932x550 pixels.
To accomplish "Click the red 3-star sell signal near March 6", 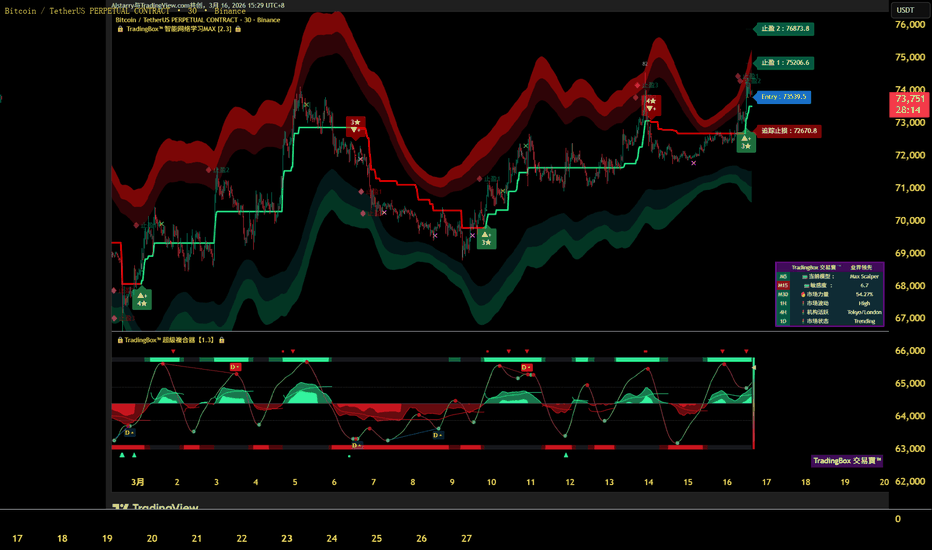I will (356, 125).
